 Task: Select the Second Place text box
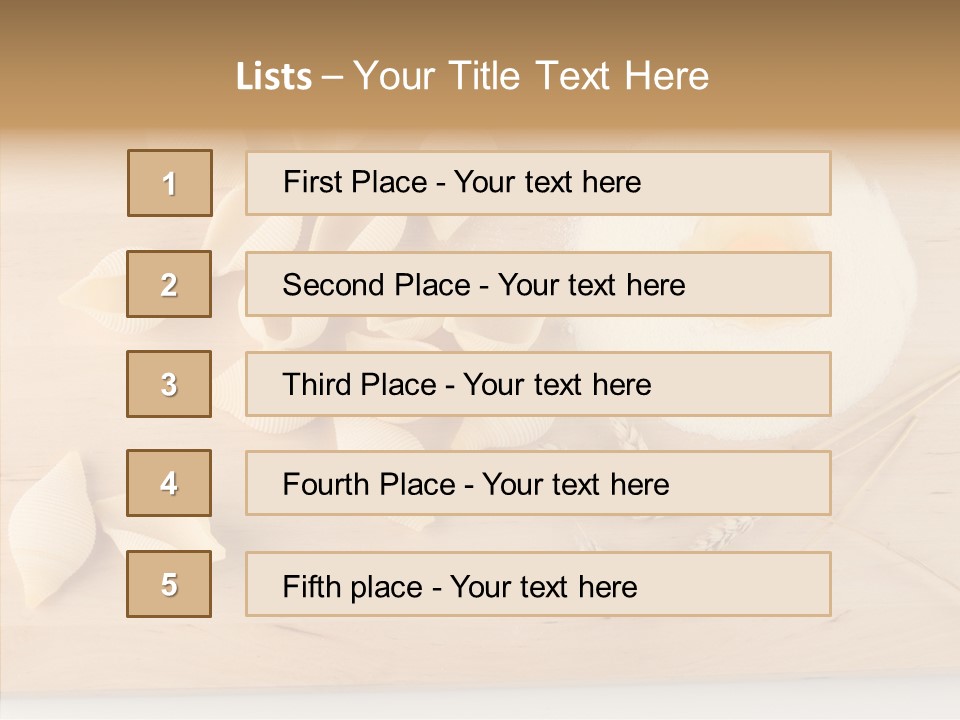pos(538,284)
